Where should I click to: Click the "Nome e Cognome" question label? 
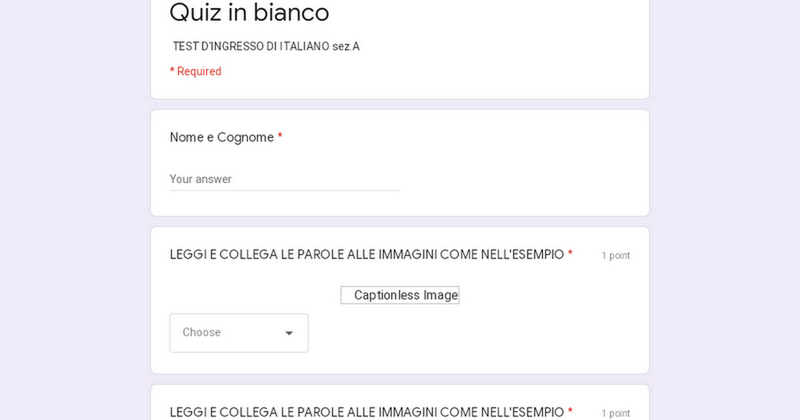[x=221, y=138]
